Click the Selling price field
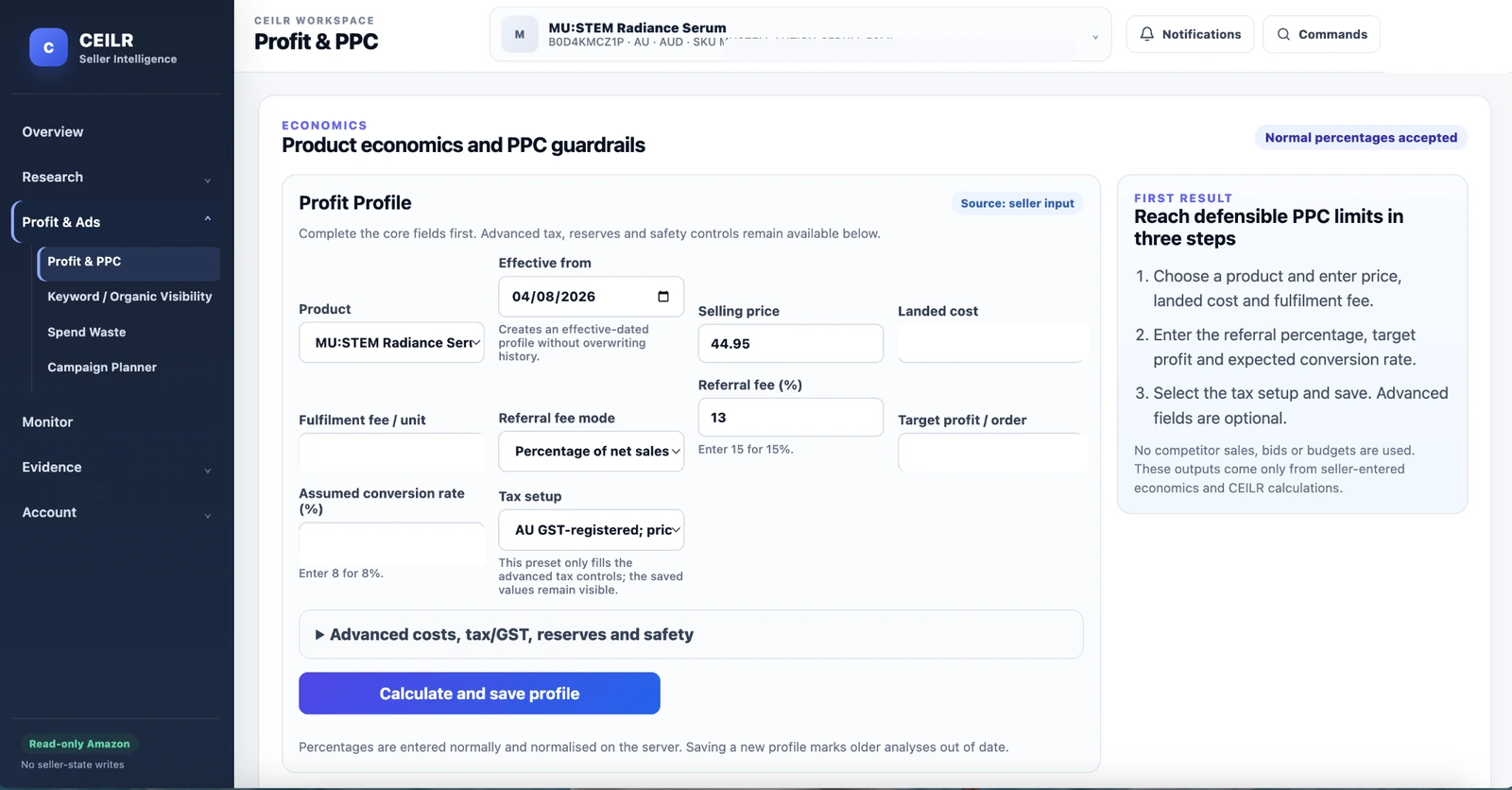Viewport: 1512px width, 790px height. [790, 344]
